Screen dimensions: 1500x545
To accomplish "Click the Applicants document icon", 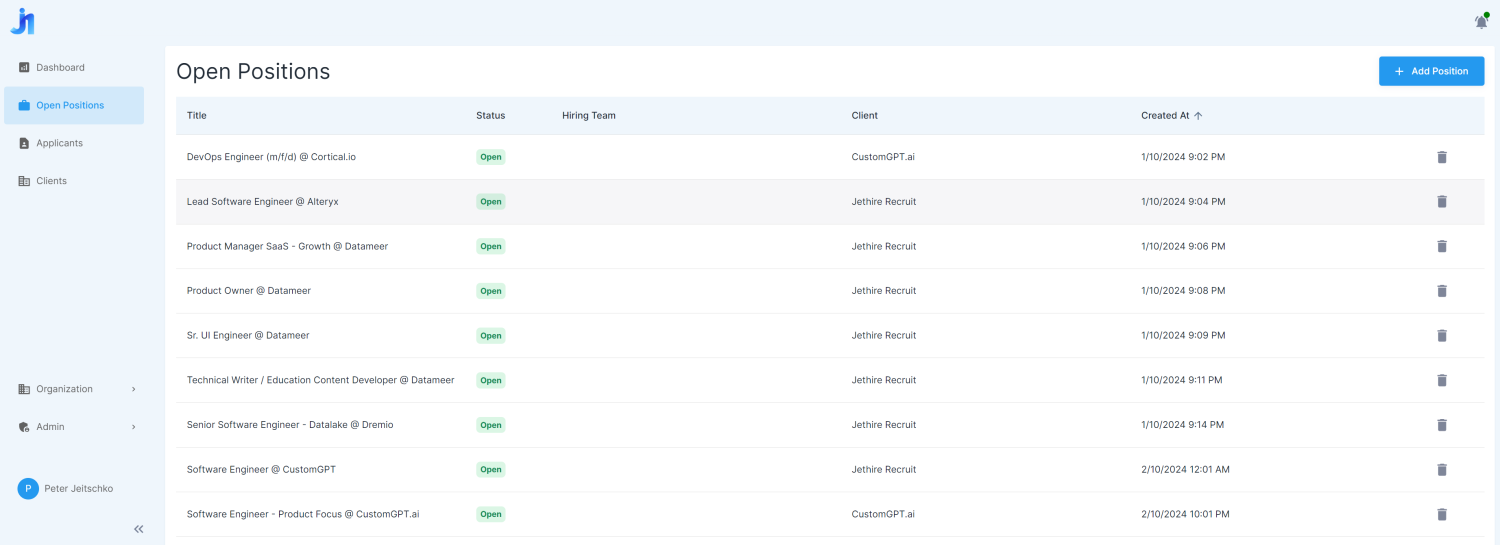I will click(24, 143).
